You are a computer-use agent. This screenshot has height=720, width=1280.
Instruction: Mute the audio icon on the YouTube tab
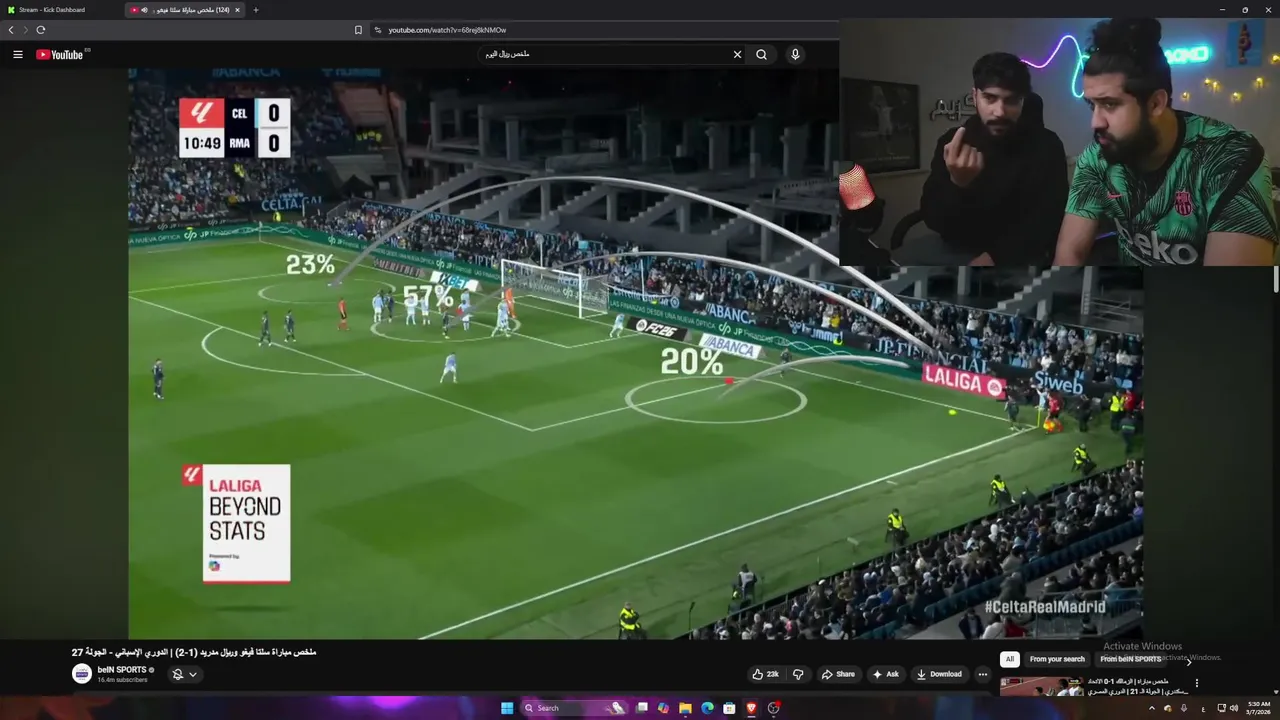pyautogui.click(x=144, y=10)
